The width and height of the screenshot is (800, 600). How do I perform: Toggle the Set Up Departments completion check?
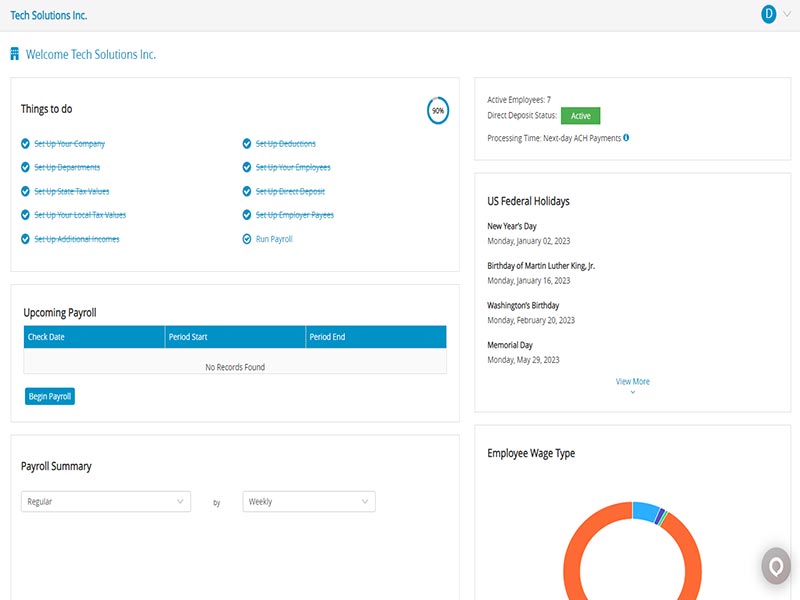click(24, 167)
